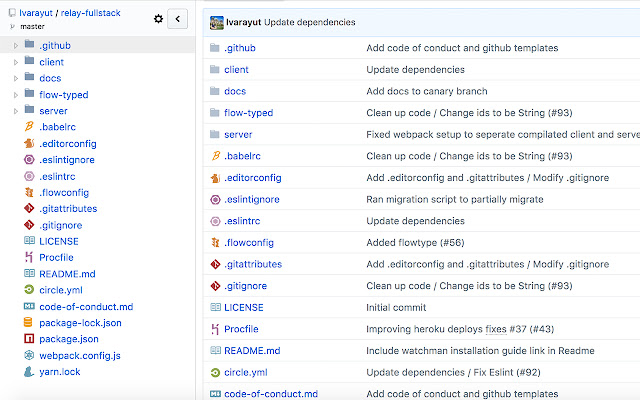Open flow-typed folder name in sidebar tree
This screenshot has height=400, width=640.
coord(64,95)
